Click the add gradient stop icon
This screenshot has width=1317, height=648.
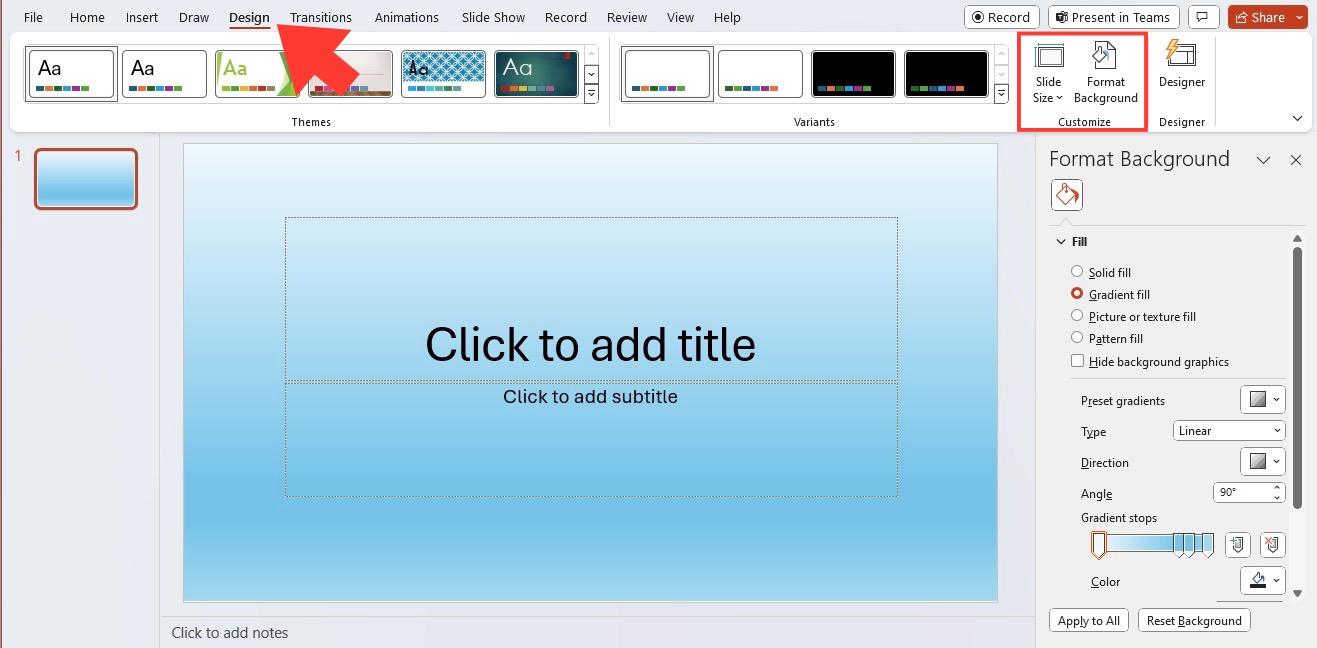(x=1238, y=544)
